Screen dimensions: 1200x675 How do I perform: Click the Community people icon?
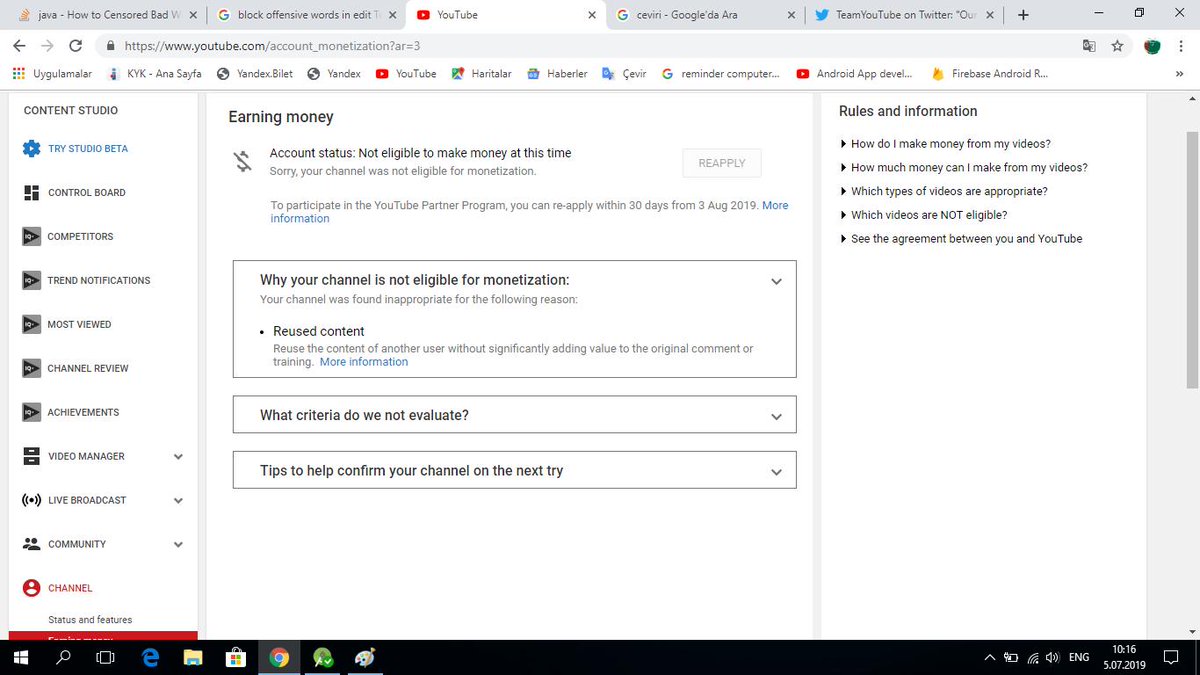tap(30, 544)
